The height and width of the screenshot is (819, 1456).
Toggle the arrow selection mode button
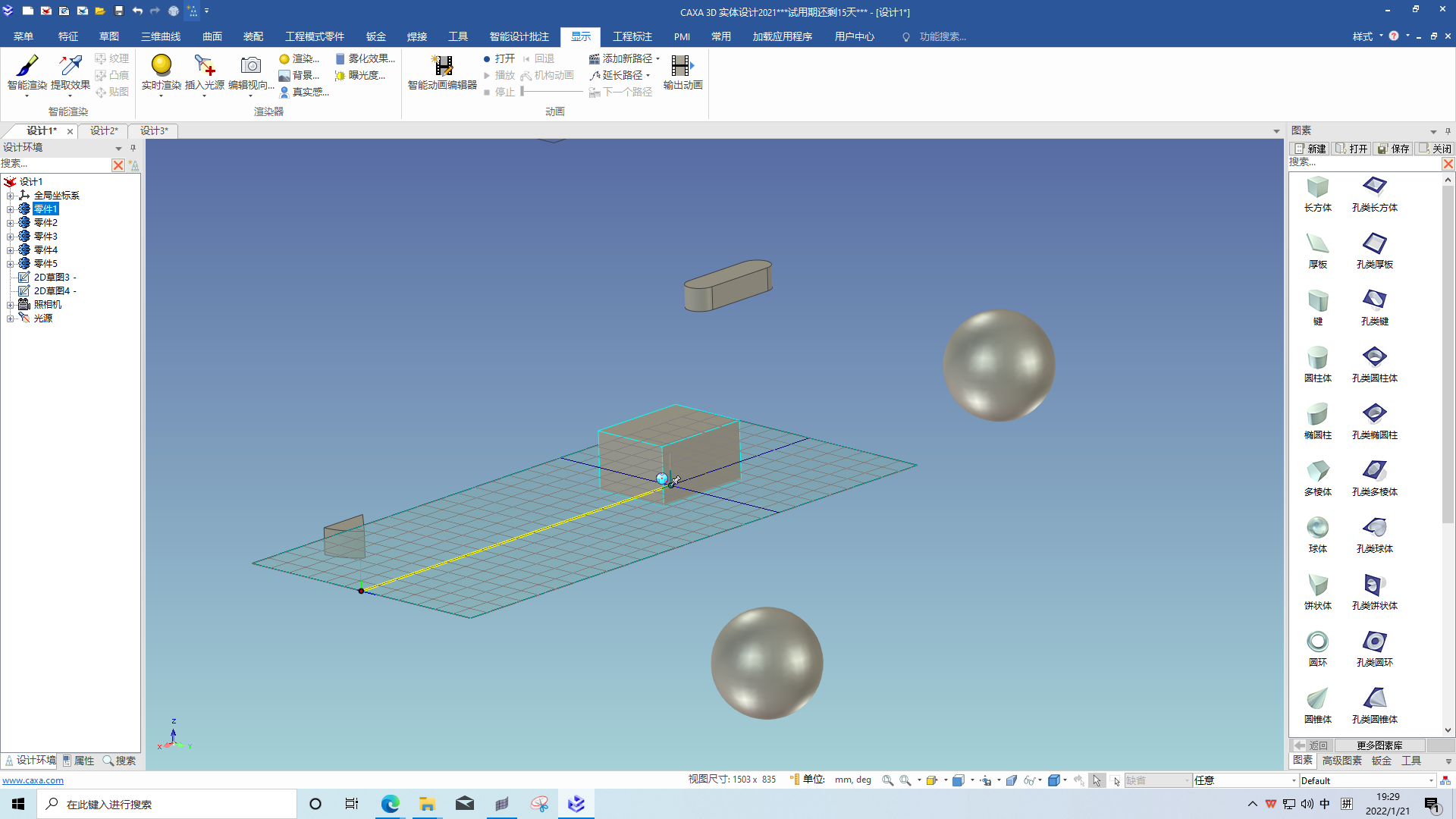[1097, 780]
